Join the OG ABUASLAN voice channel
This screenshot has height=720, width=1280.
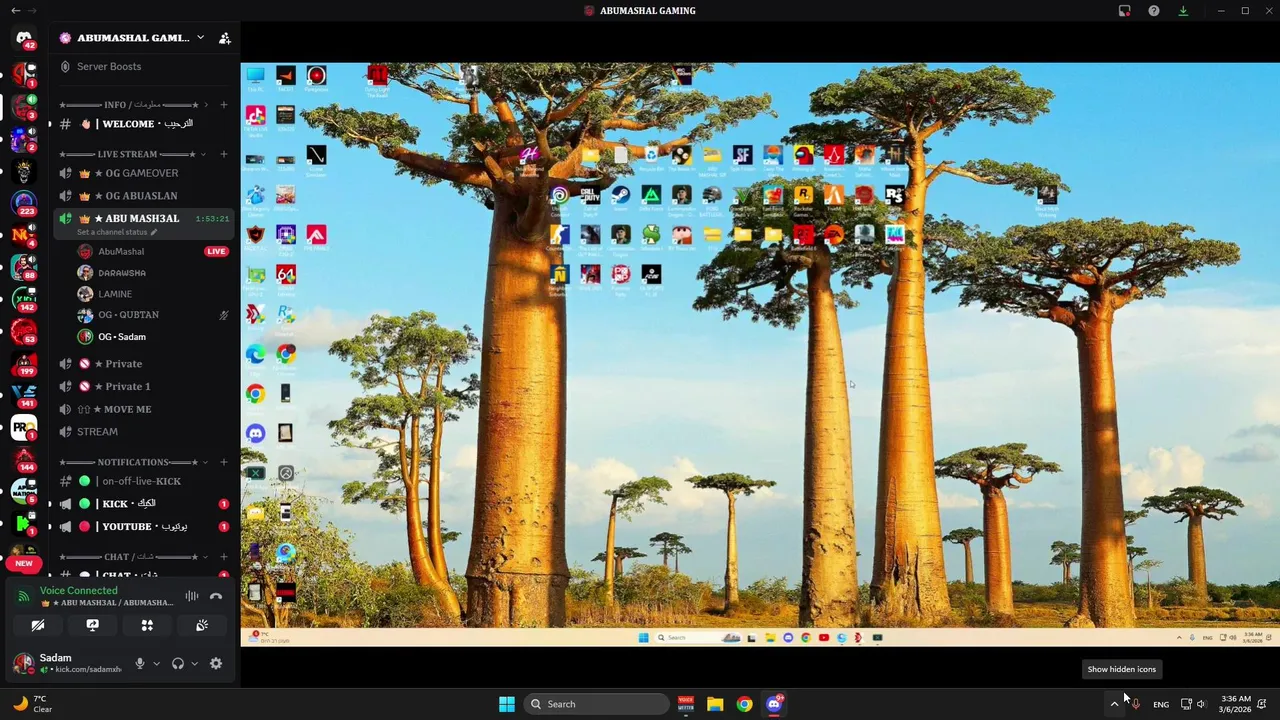[144, 196]
